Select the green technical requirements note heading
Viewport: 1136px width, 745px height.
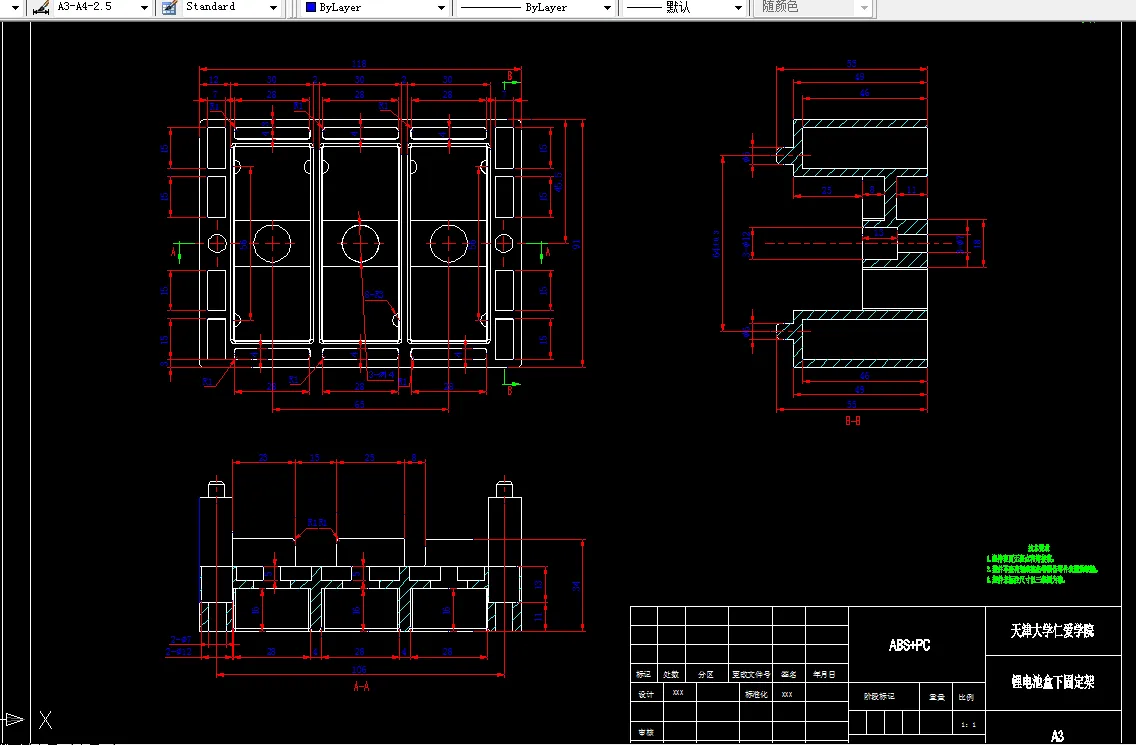pos(1039,548)
